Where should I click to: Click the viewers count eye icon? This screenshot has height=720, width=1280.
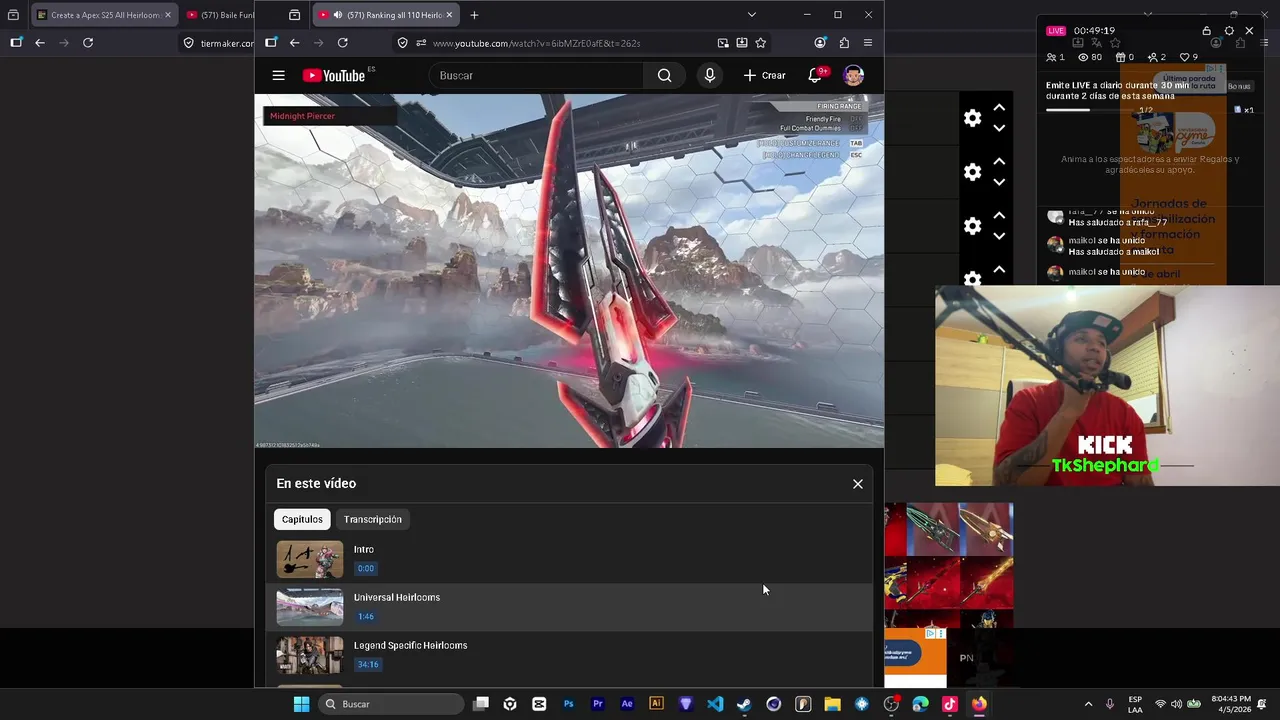point(1082,57)
